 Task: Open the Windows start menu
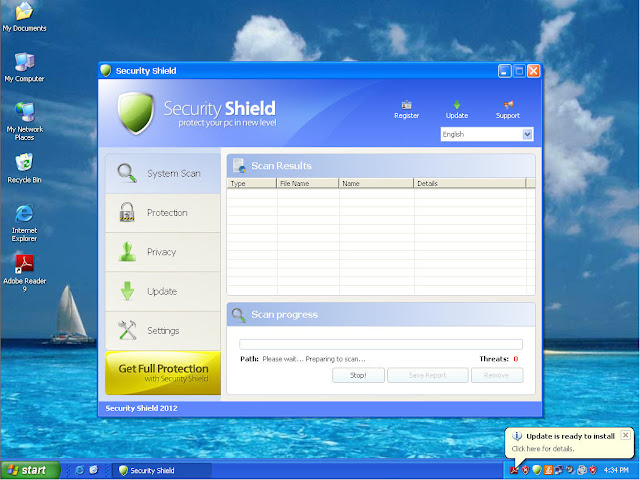pos(30,470)
